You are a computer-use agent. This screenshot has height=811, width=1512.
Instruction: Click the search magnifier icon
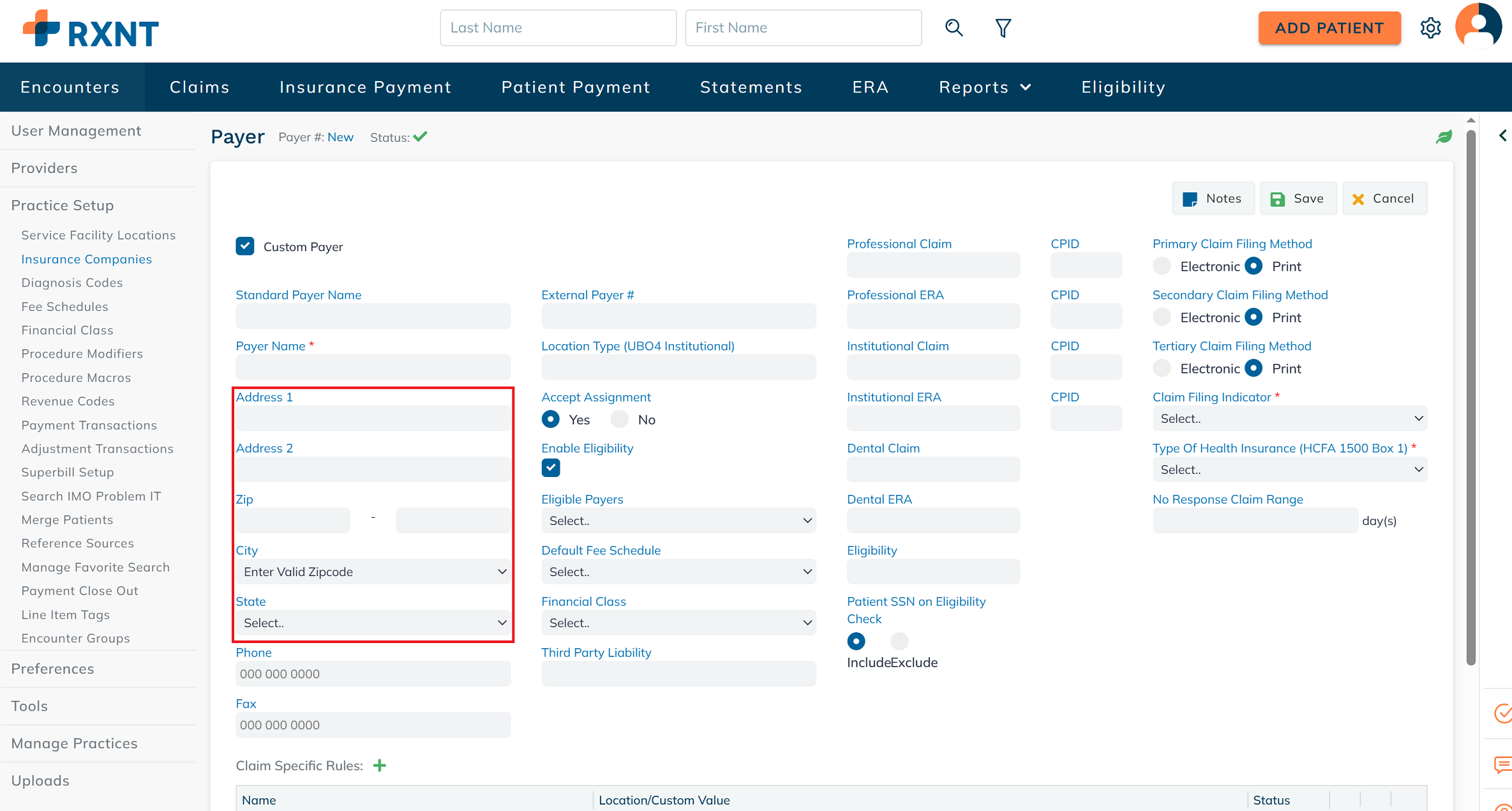coord(954,27)
